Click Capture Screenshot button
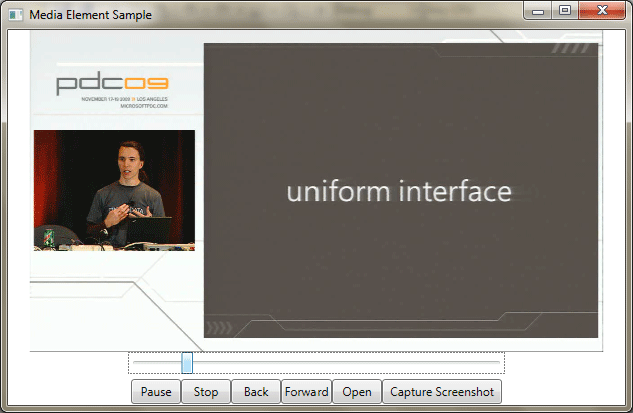This screenshot has width=633, height=413. click(x=442, y=392)
